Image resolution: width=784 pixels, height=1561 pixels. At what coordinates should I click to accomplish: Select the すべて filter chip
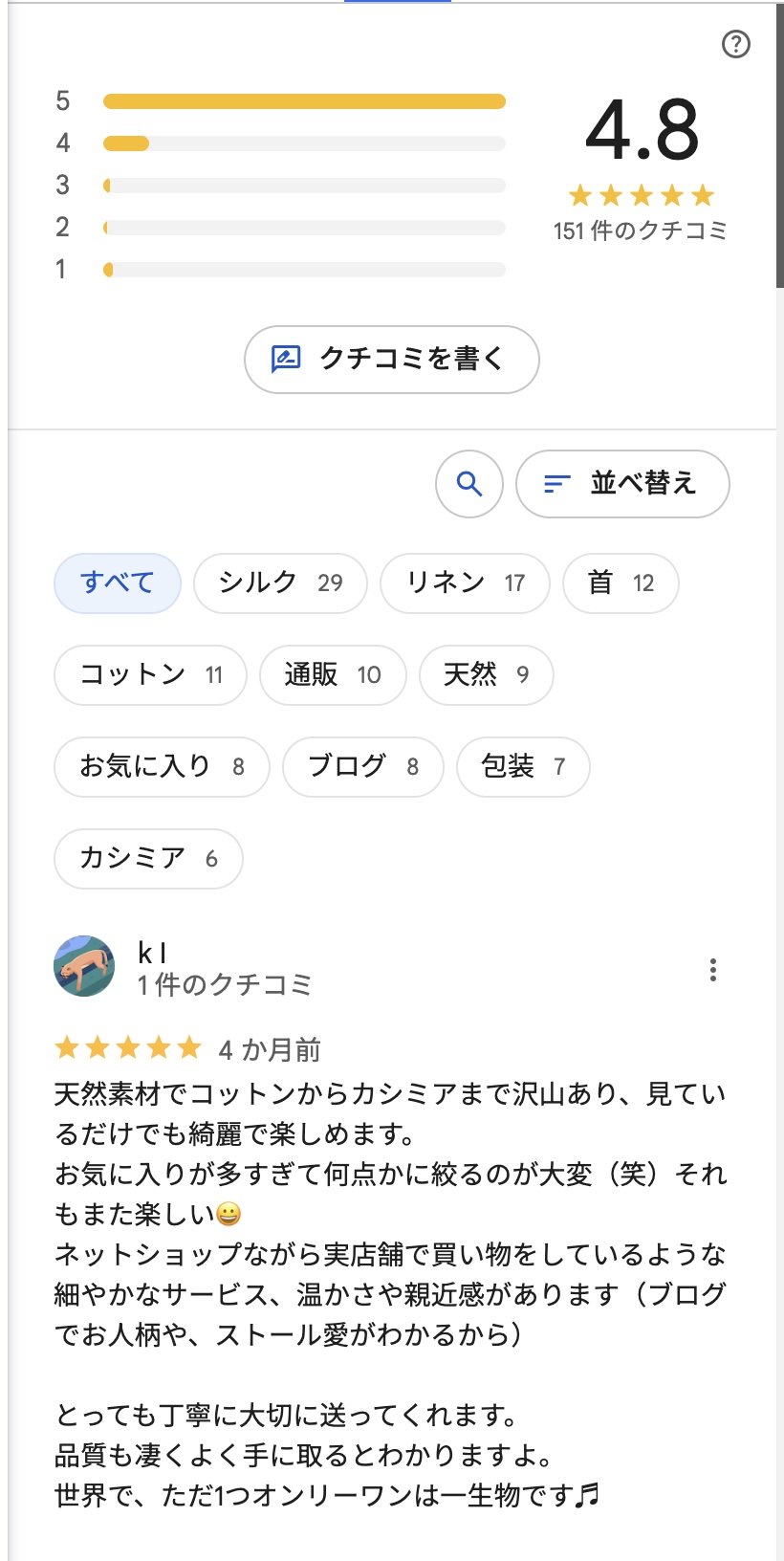[x=117, y=583]
